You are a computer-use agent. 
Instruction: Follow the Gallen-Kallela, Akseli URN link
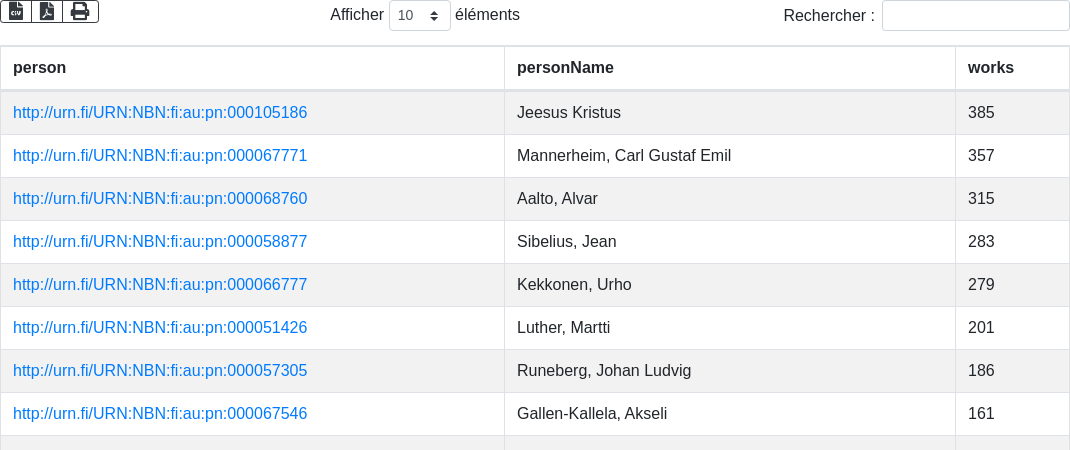pyautogui.click(x=160, y=414)
